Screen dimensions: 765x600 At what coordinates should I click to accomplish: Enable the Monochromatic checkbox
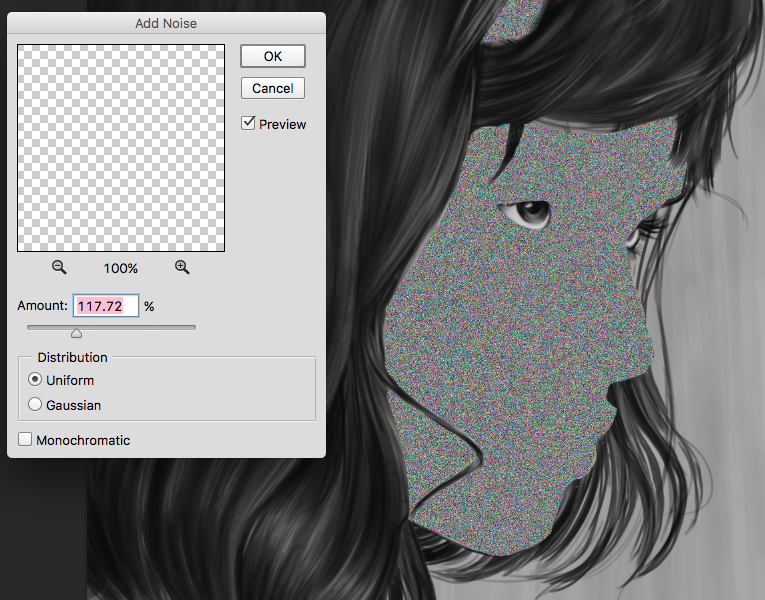pos(25,439)
